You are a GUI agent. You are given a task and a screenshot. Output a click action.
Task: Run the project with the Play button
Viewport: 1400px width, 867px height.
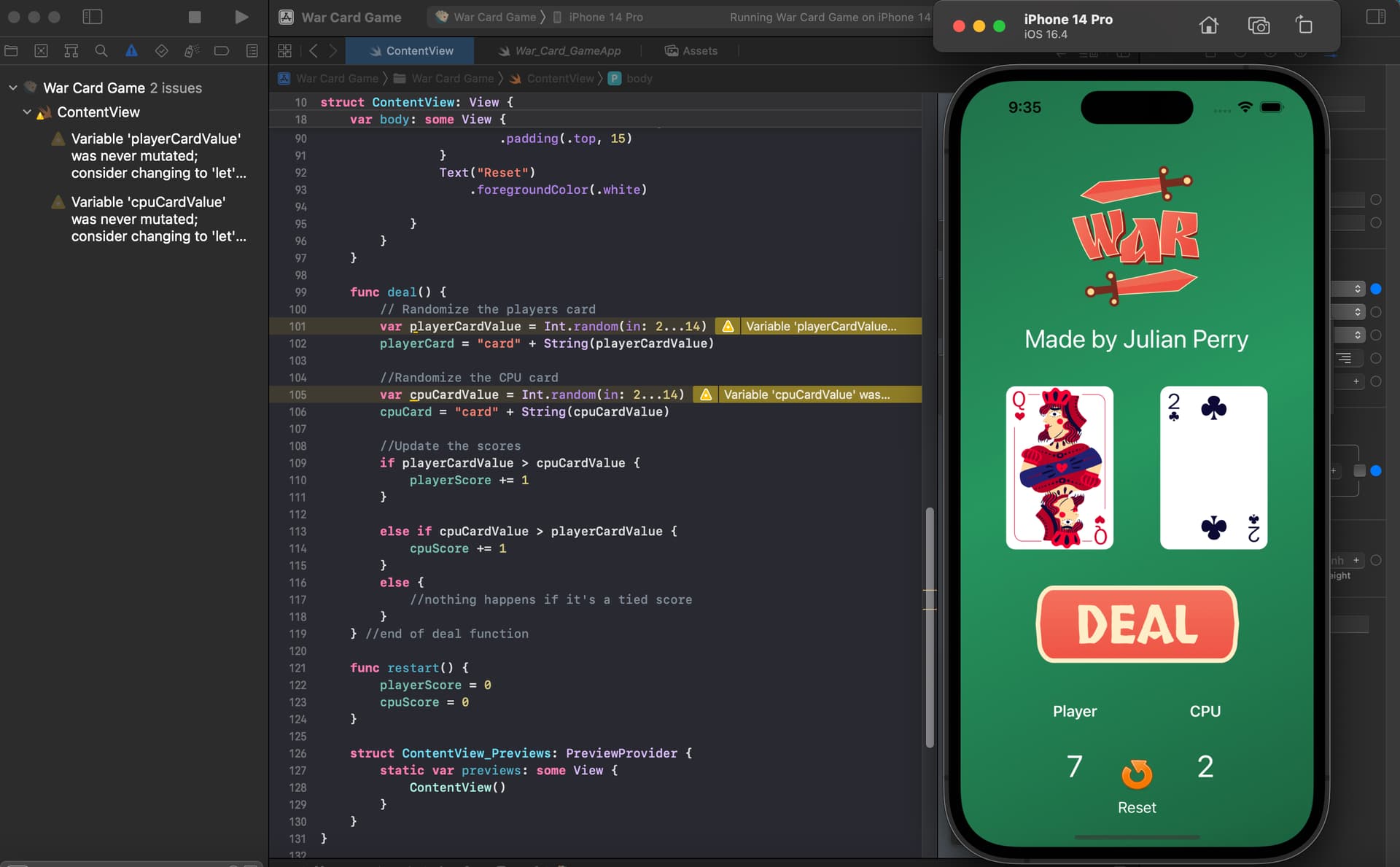[241, 17]
